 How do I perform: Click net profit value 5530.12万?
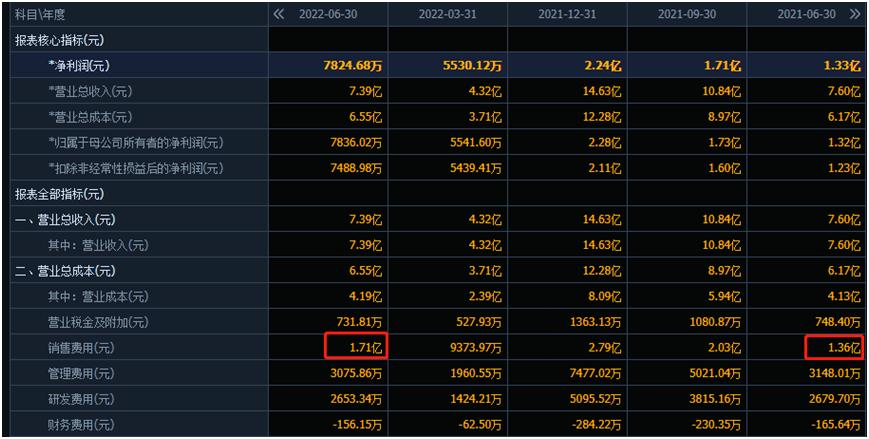click(x=473, y=66)
